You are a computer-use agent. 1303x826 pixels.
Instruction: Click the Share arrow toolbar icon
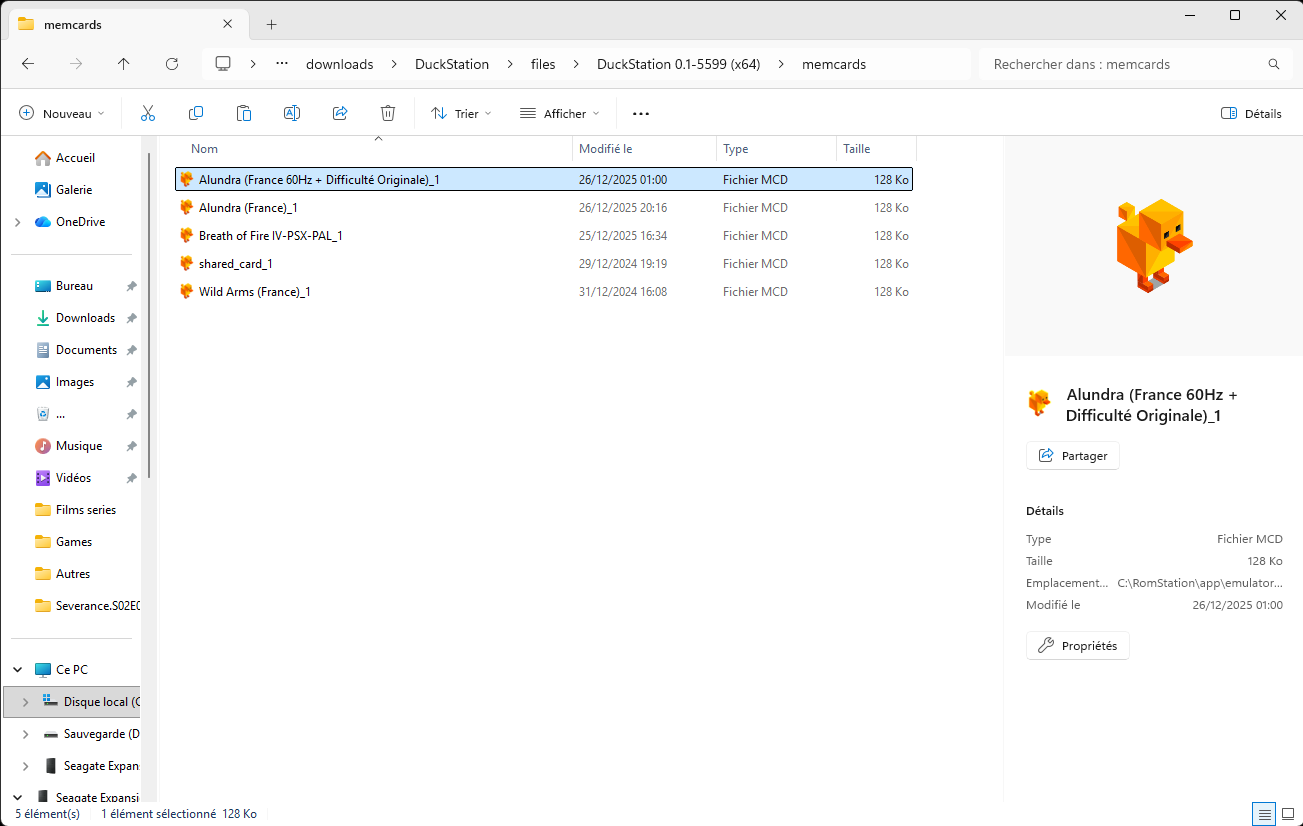coord(340,114)
